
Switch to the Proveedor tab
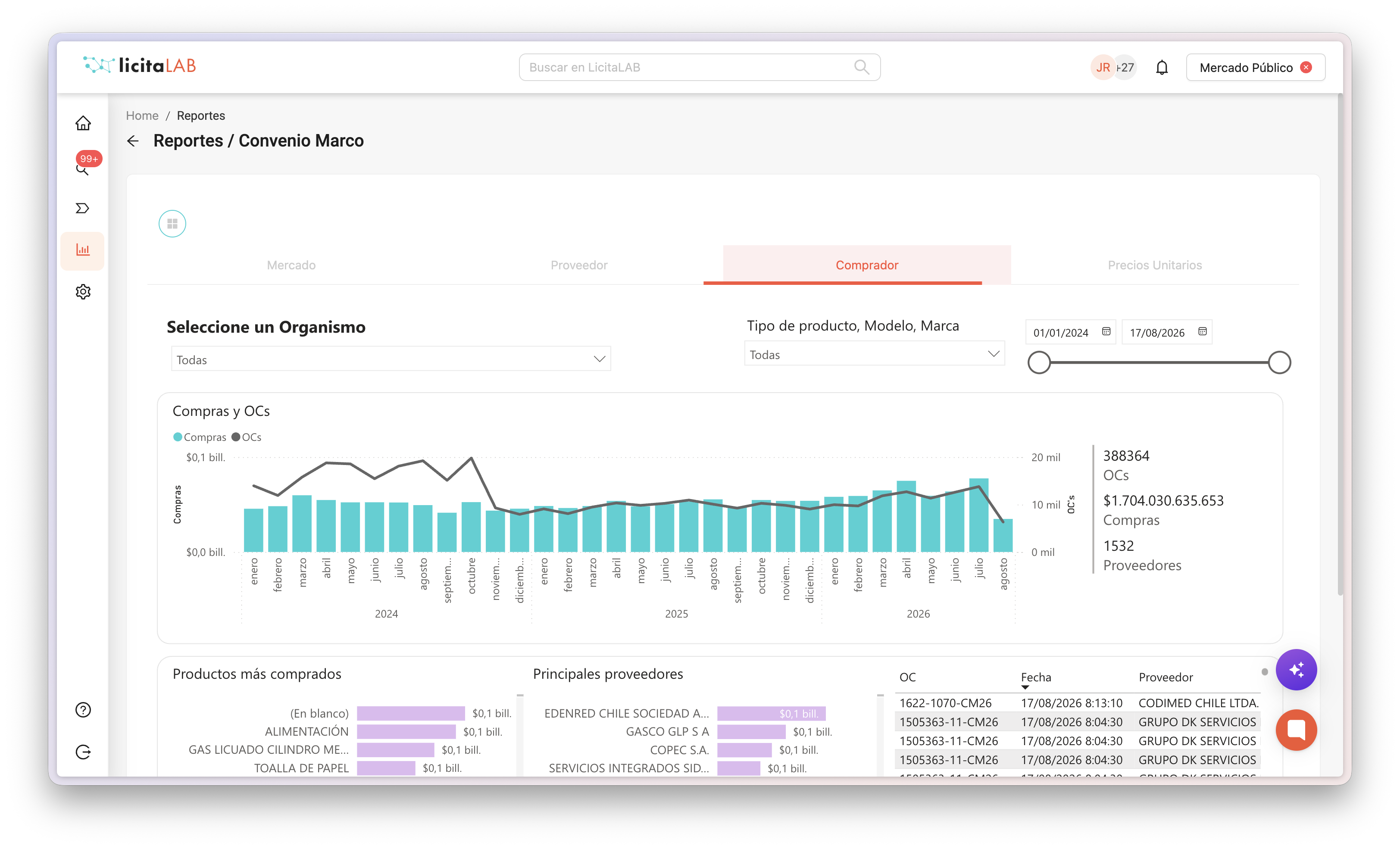point(579,265)
